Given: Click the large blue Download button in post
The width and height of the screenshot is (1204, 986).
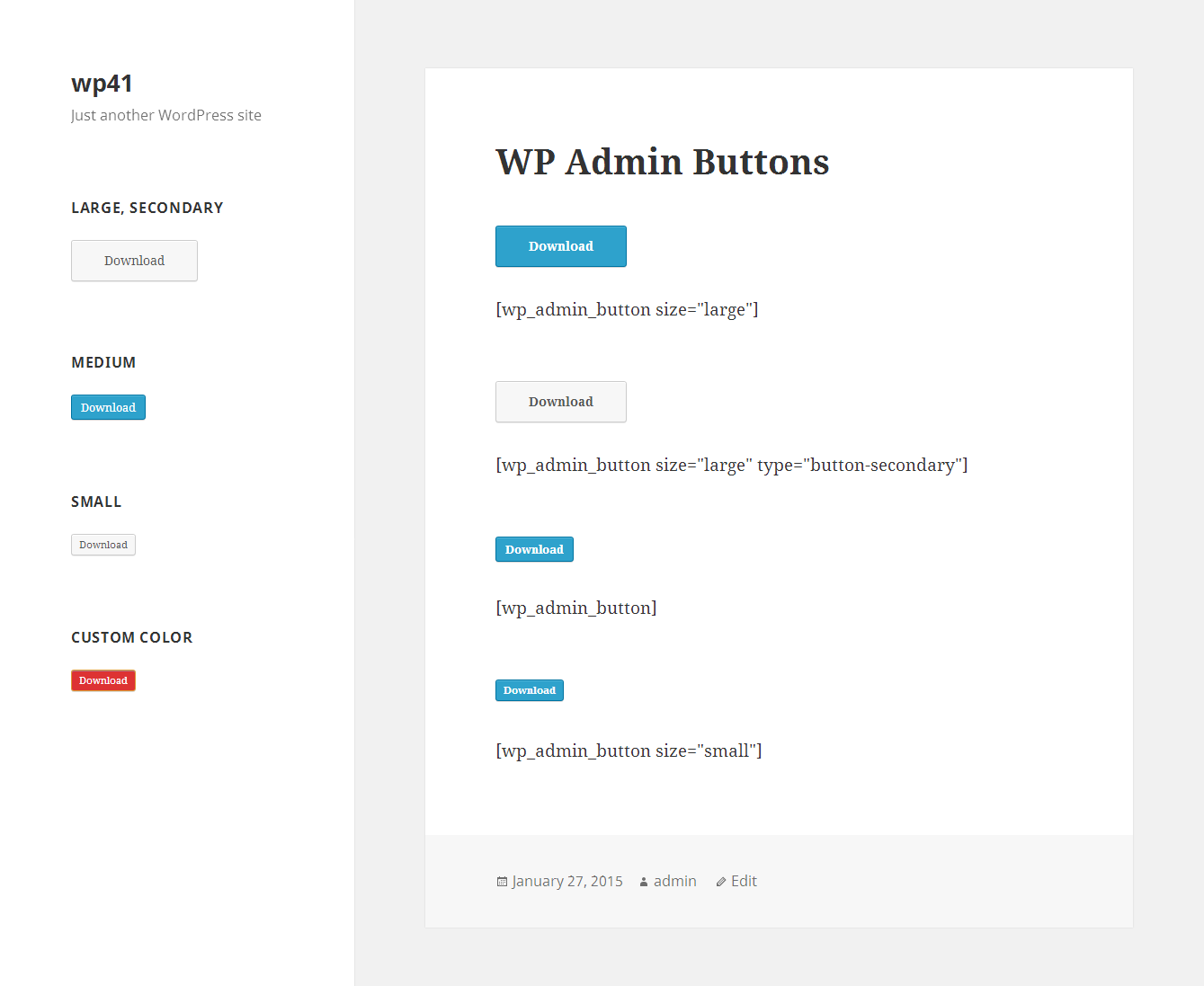Looking at the screenshot, I should tap(561, 246).
